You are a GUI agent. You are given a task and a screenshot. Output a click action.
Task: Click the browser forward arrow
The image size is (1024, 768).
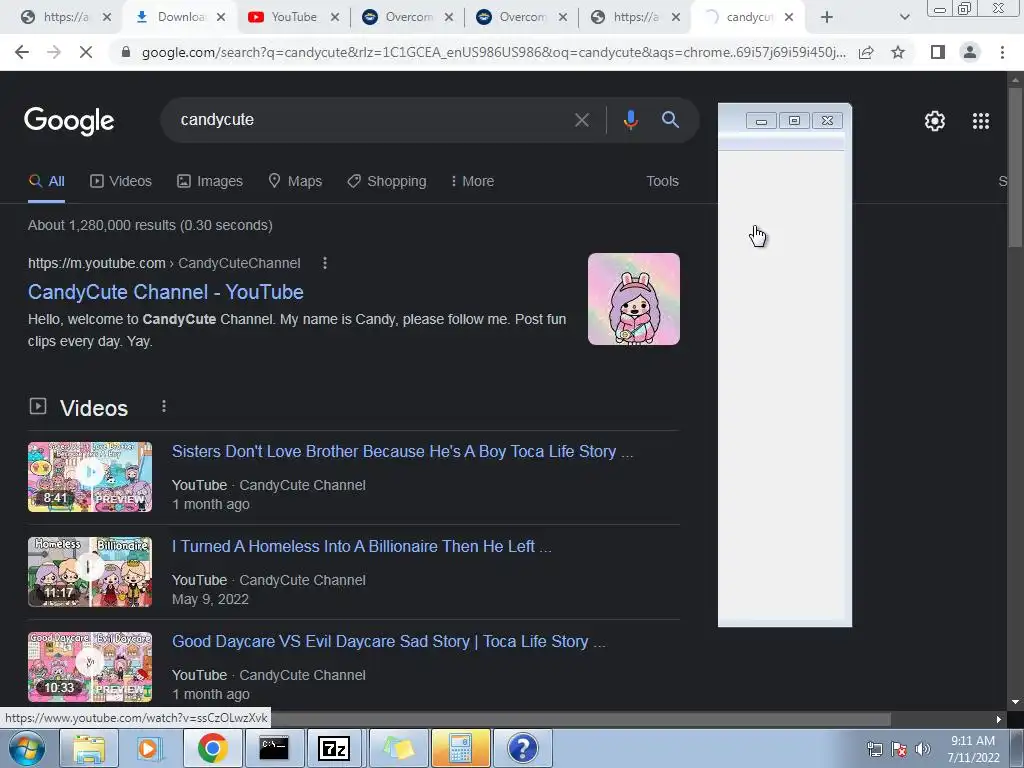coord(54,52)
